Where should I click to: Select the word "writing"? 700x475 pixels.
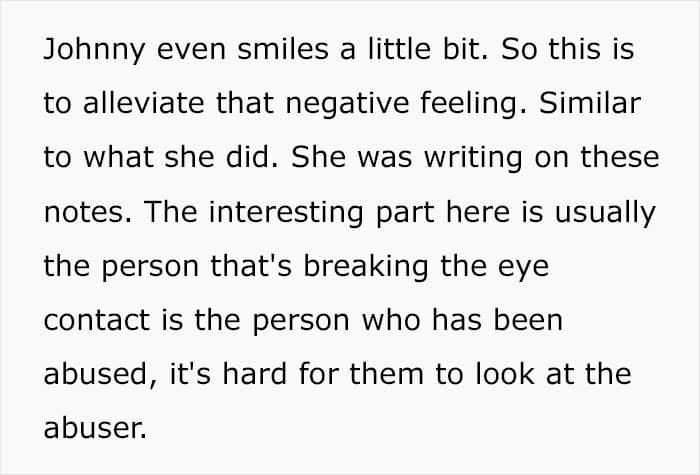click(x=473, y=158)
